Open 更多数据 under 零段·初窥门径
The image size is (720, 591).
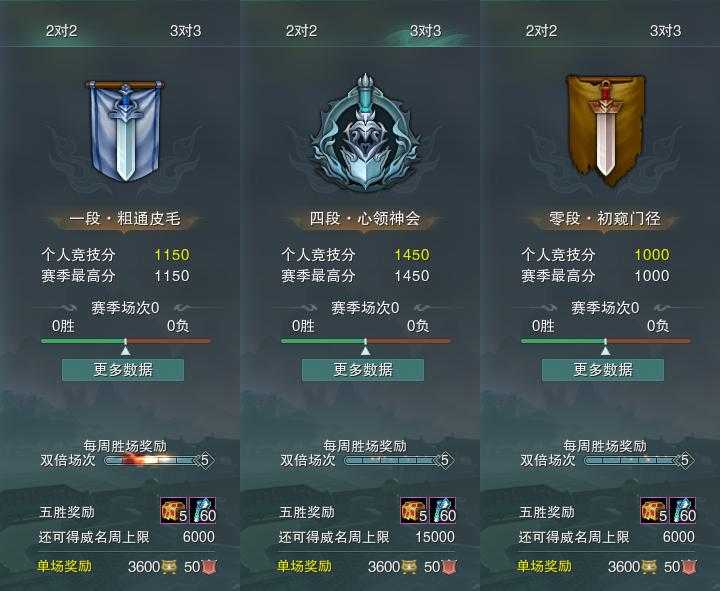pyautogui.click(x=603, y=370)
